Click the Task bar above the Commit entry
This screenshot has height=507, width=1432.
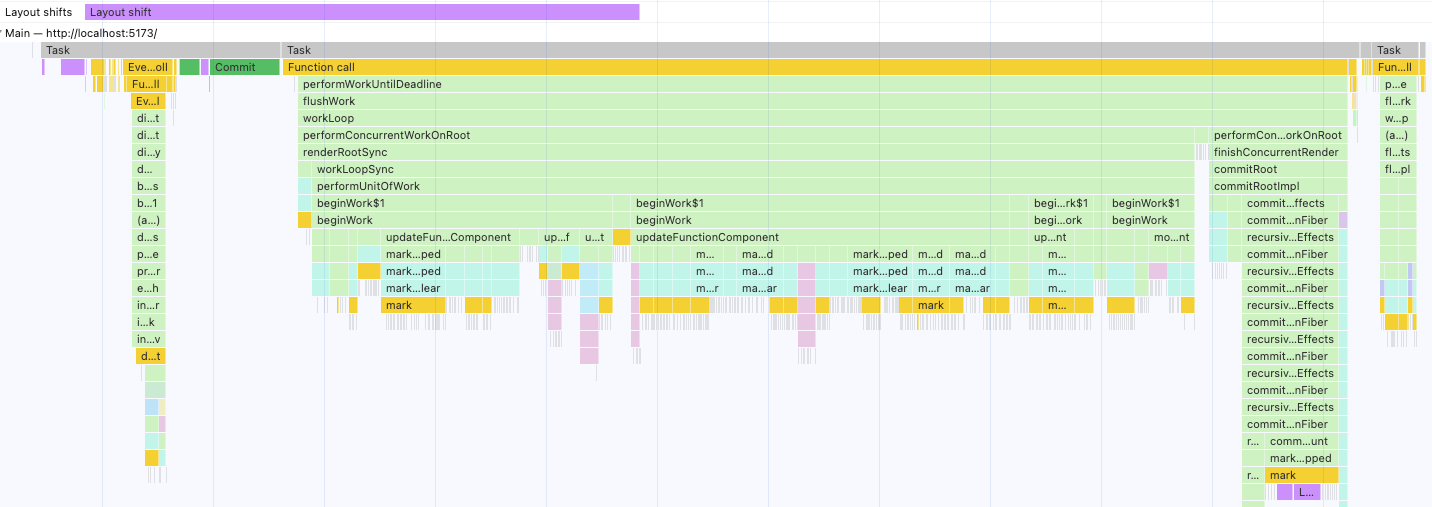click(x=160, y=50)
